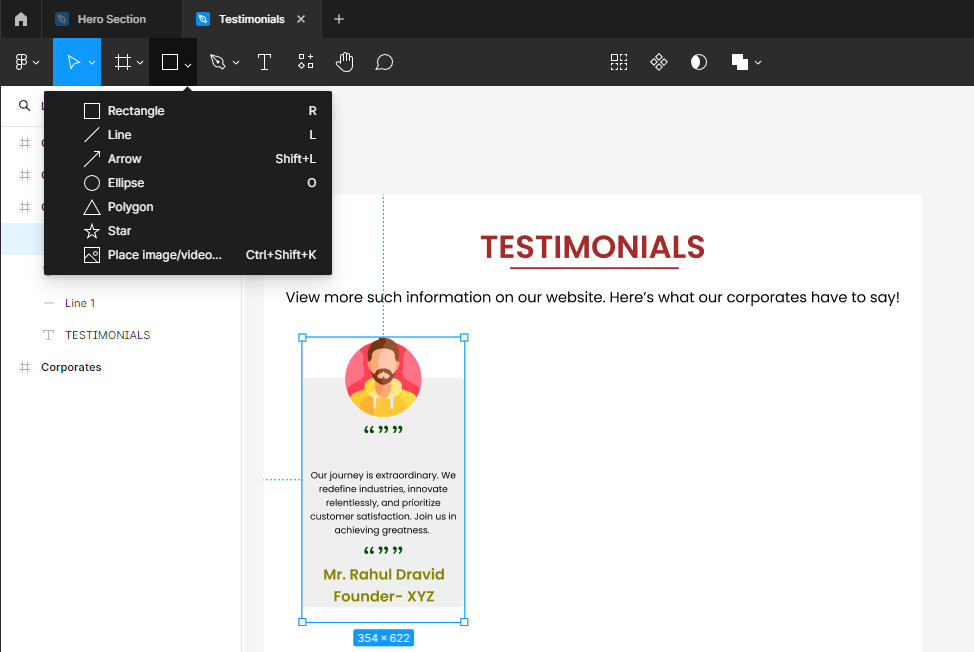Image resolution: width=974 pixels, height=652 pixels.
Task: Close the Testimonials tab
Action: point(301,19)
